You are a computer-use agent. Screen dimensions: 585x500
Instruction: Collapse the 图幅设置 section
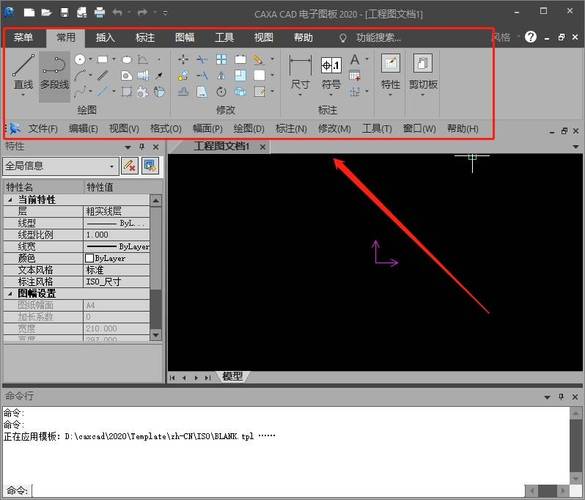tap(10, 294)
